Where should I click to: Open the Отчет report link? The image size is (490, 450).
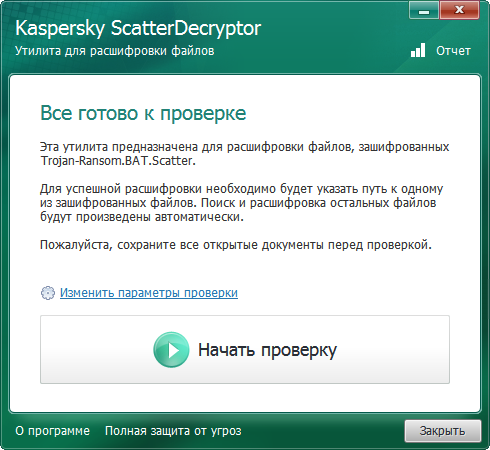tap(453, 51)
